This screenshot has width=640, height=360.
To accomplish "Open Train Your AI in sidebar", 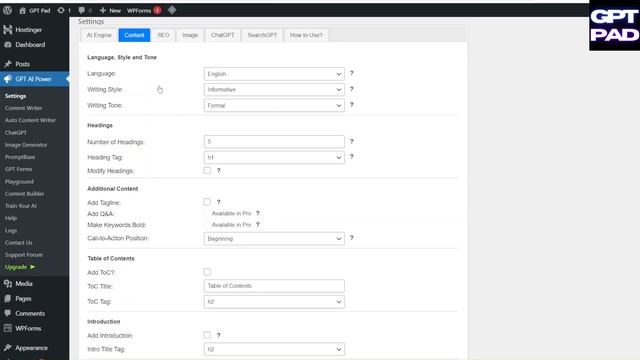I will (x=20, y=206).
